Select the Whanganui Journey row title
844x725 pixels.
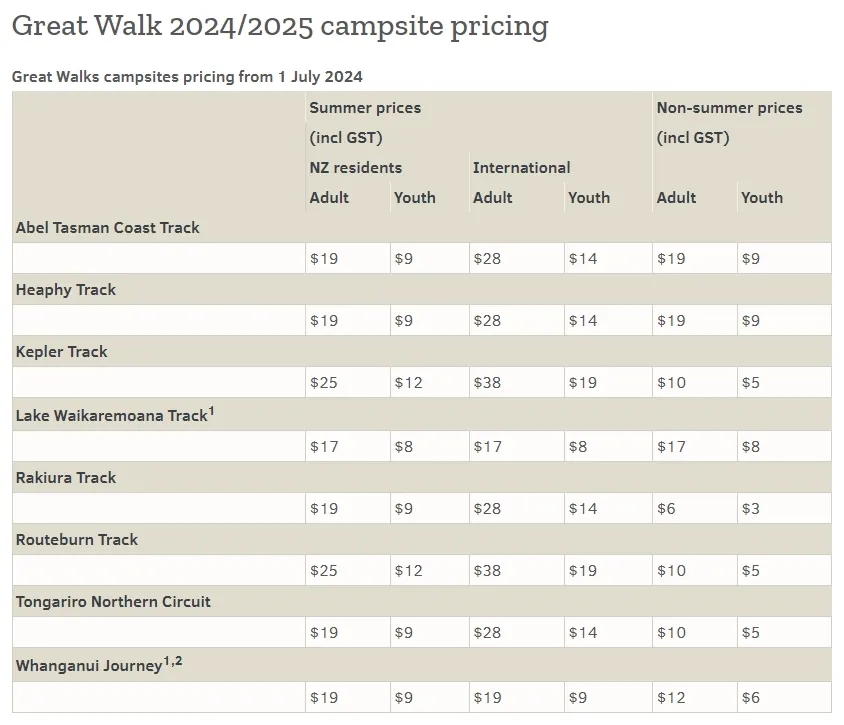[x=88, y=665]
